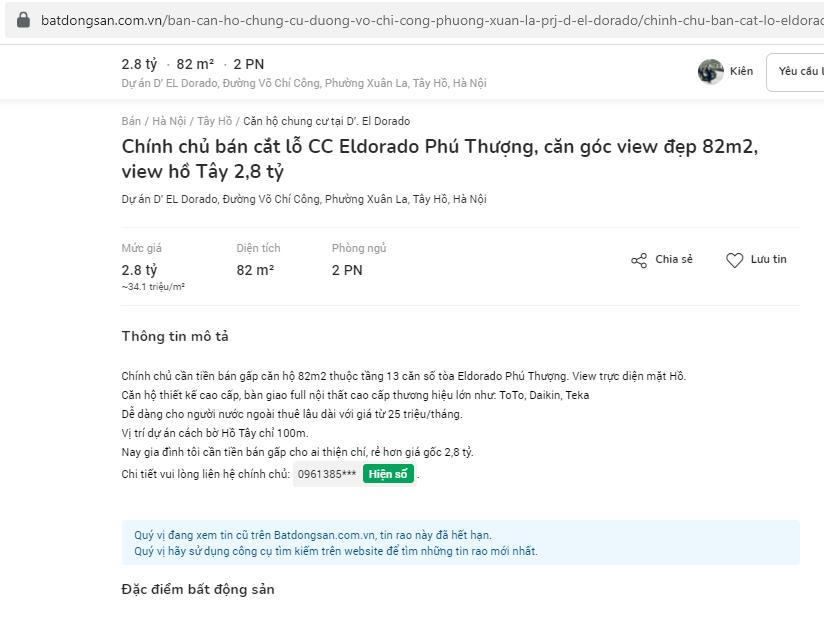Reveal phone number with Hiện số button
This screenshot has width=824, height=619.
pos(388,474)
